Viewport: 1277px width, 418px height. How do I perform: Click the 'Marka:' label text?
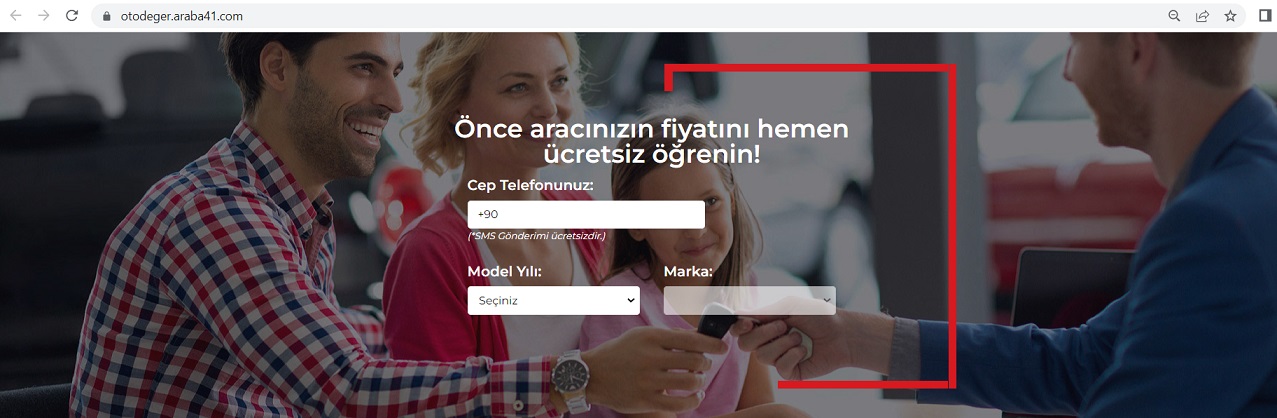coord(688,272)
